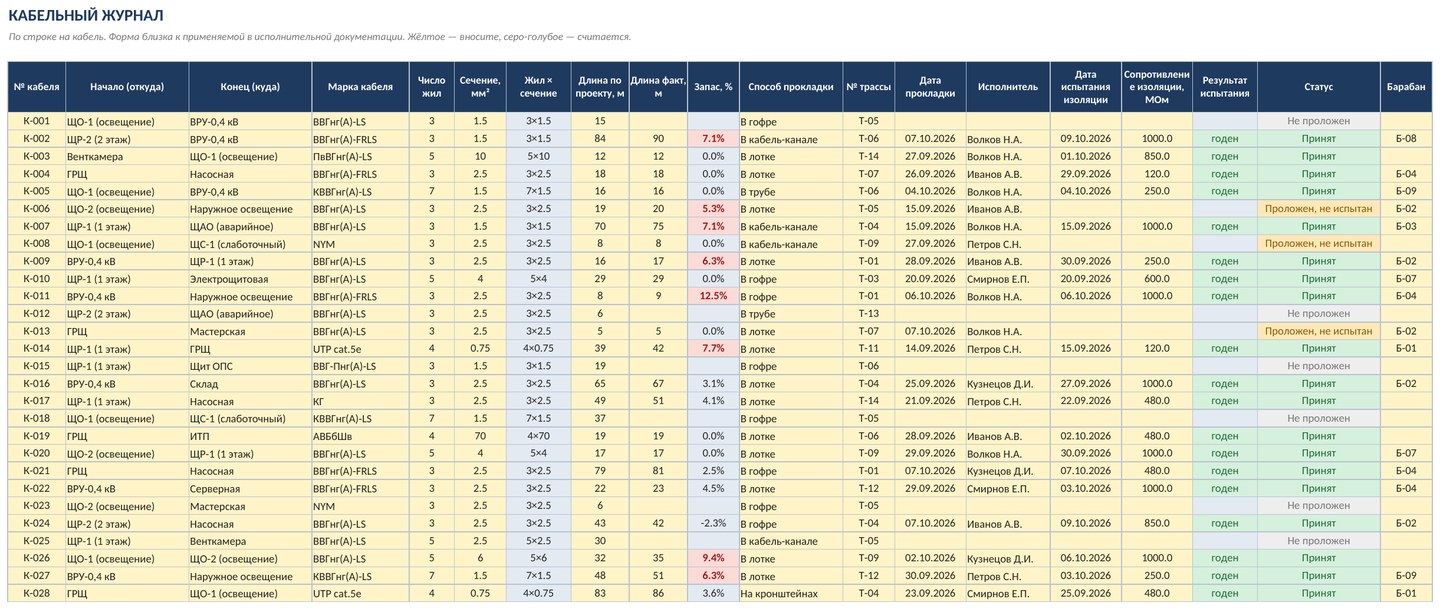Select the '№ кабеля' column header
Screen dimensions: 1440x609
click(x=36, y=87)
